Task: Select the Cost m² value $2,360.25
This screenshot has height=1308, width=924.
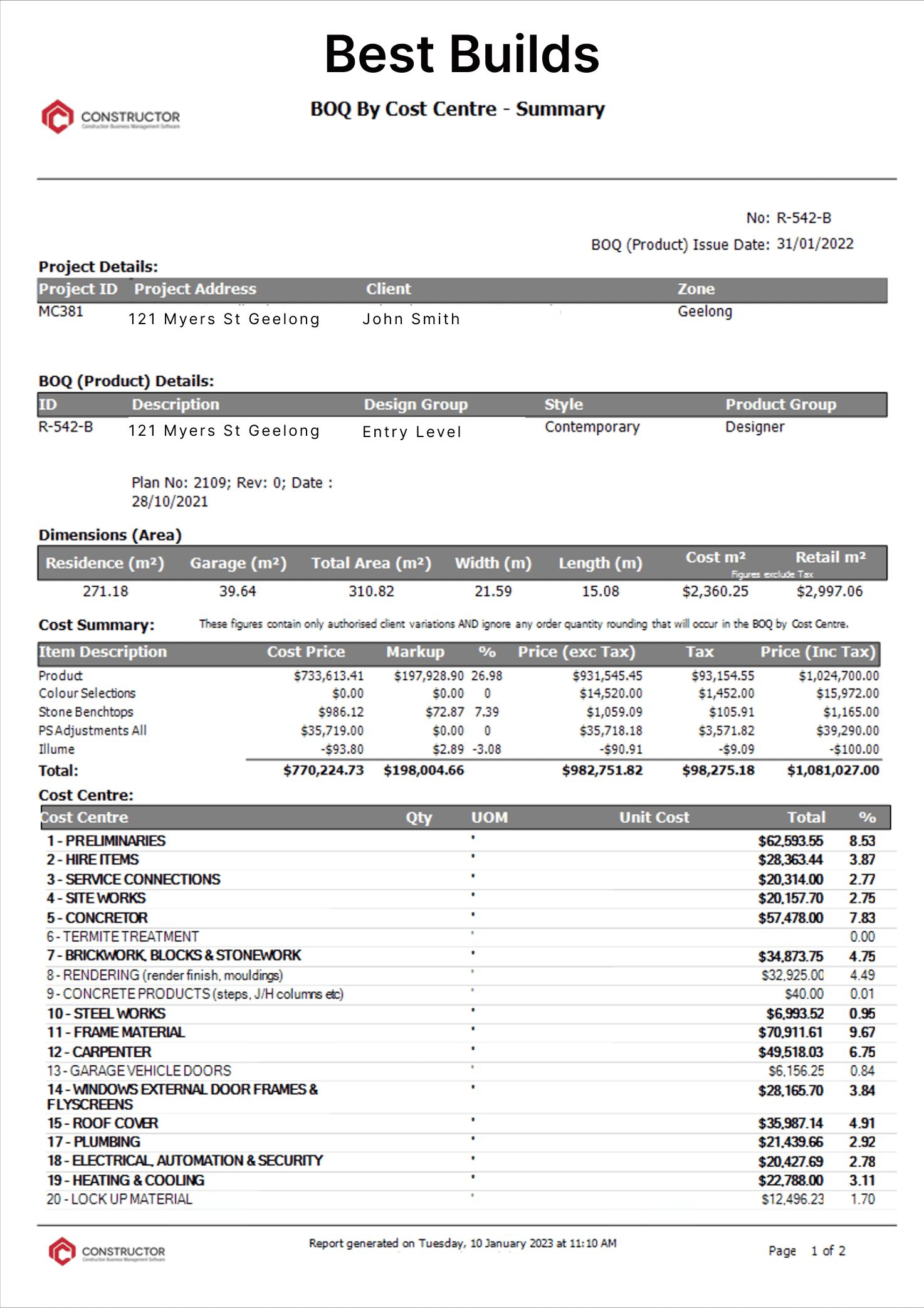Action: click(715, 591)
